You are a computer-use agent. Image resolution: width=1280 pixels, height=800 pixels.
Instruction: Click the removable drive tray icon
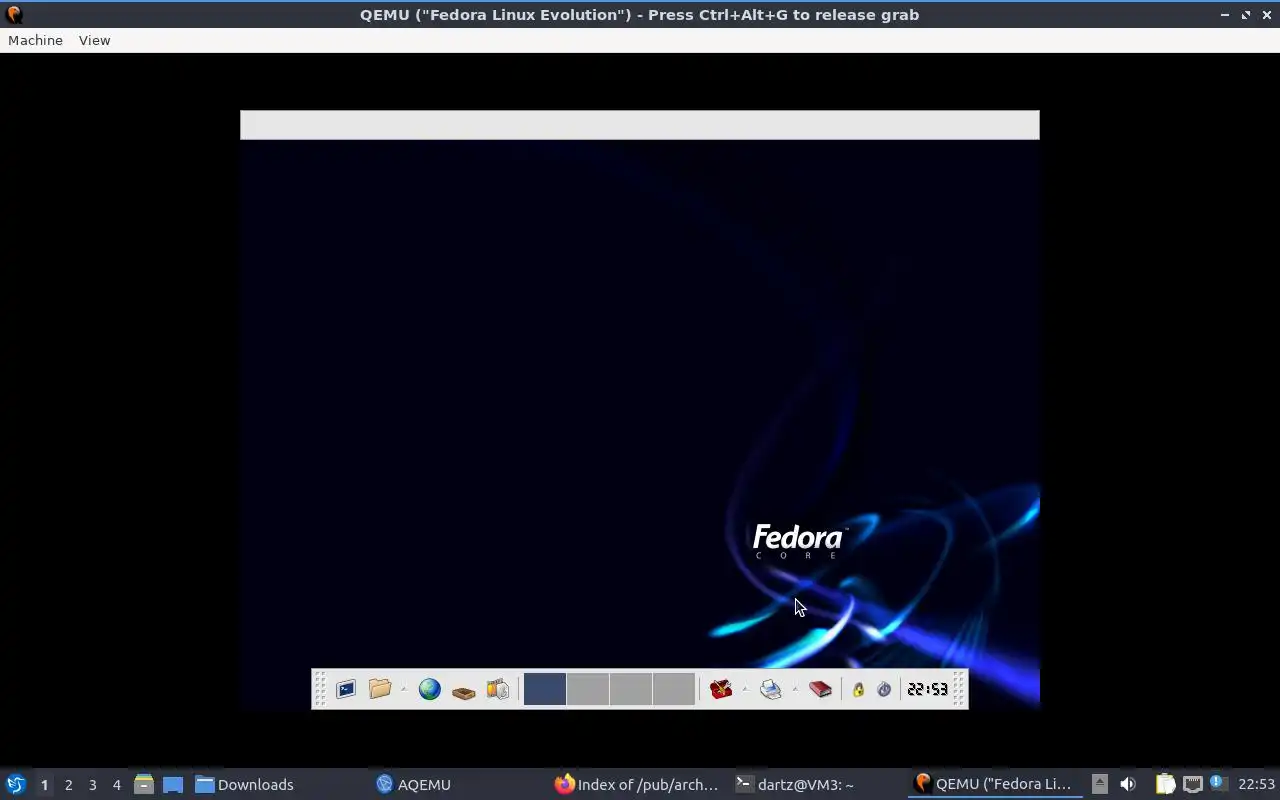1099,784
